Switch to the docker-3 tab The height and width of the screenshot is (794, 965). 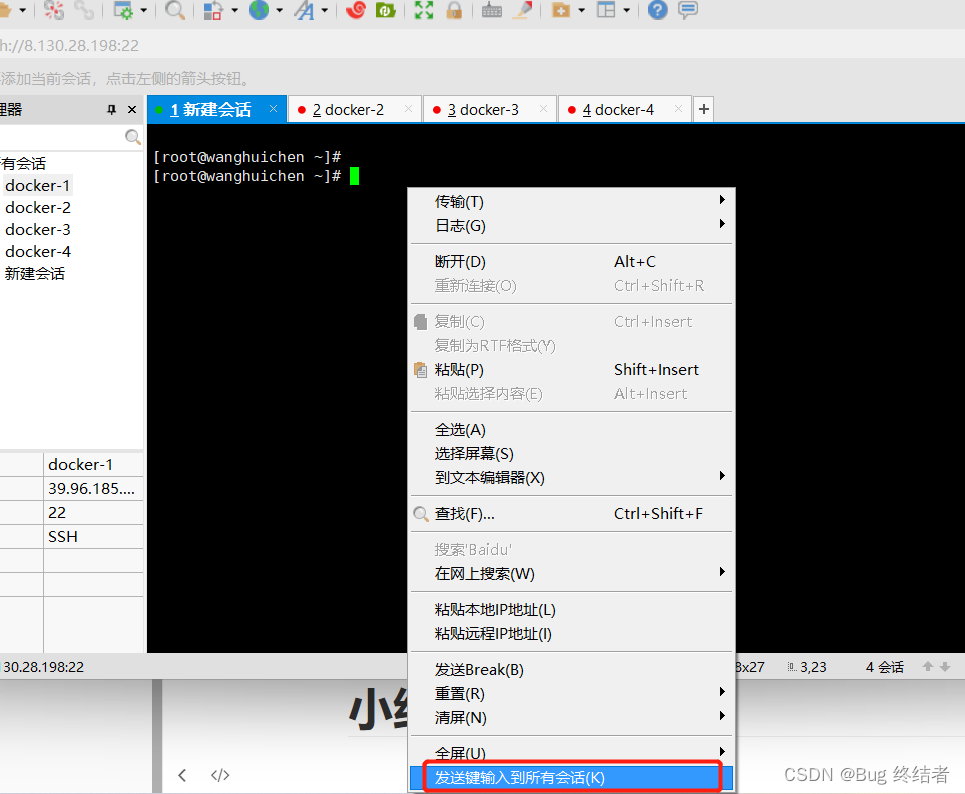483,110
